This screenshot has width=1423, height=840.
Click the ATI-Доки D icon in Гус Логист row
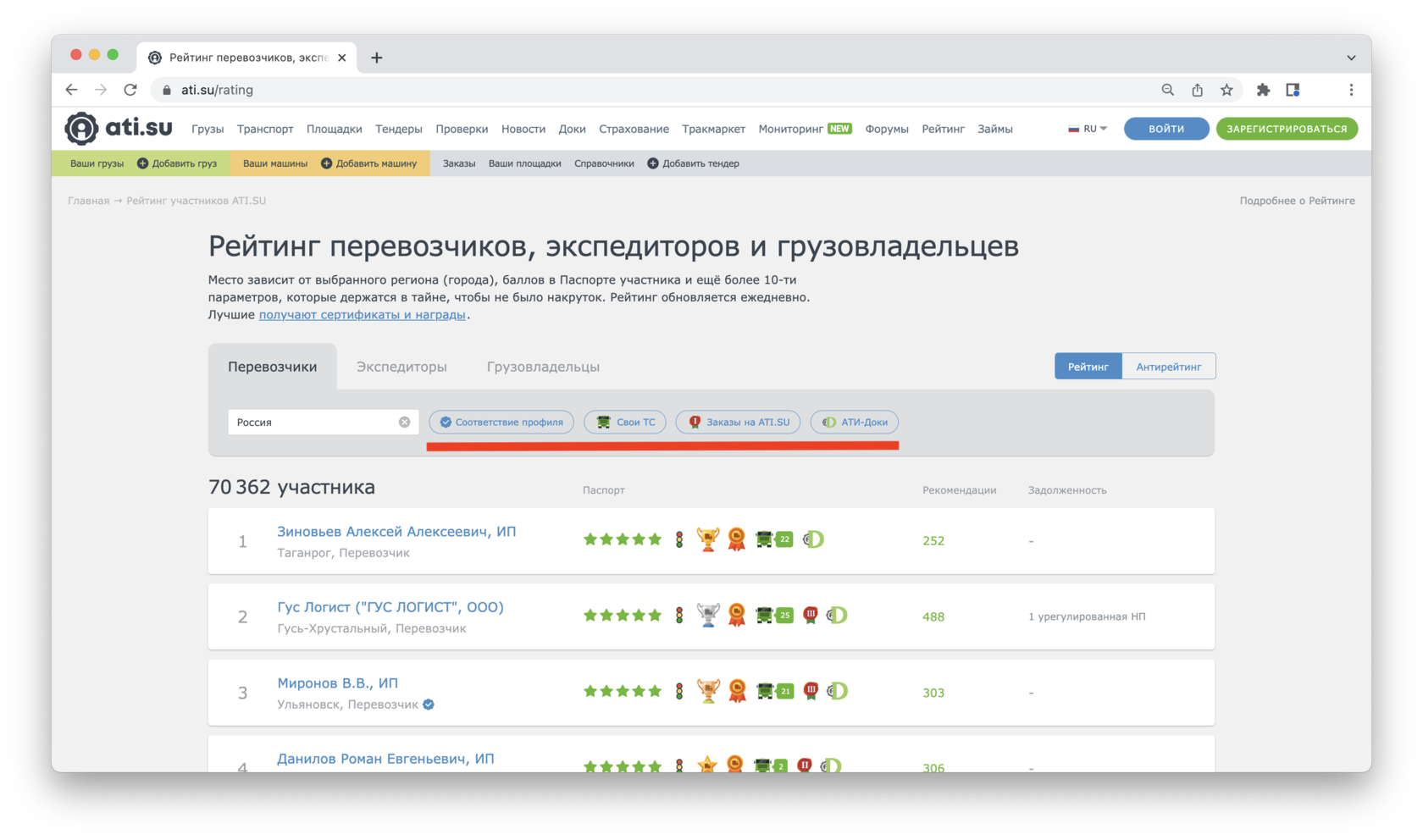pyautogui.click(x=837, y=616)
